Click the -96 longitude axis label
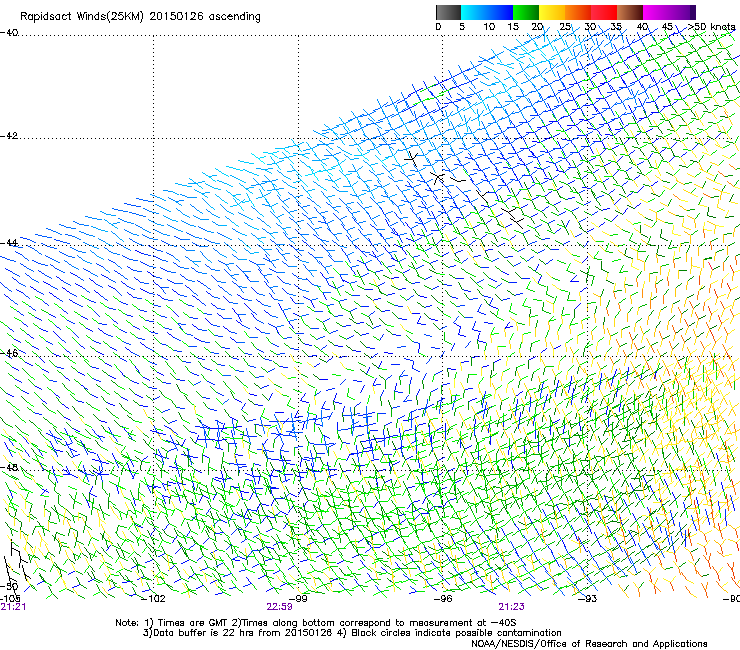Screen dimensions: 740x650 (x=443, y=599)
